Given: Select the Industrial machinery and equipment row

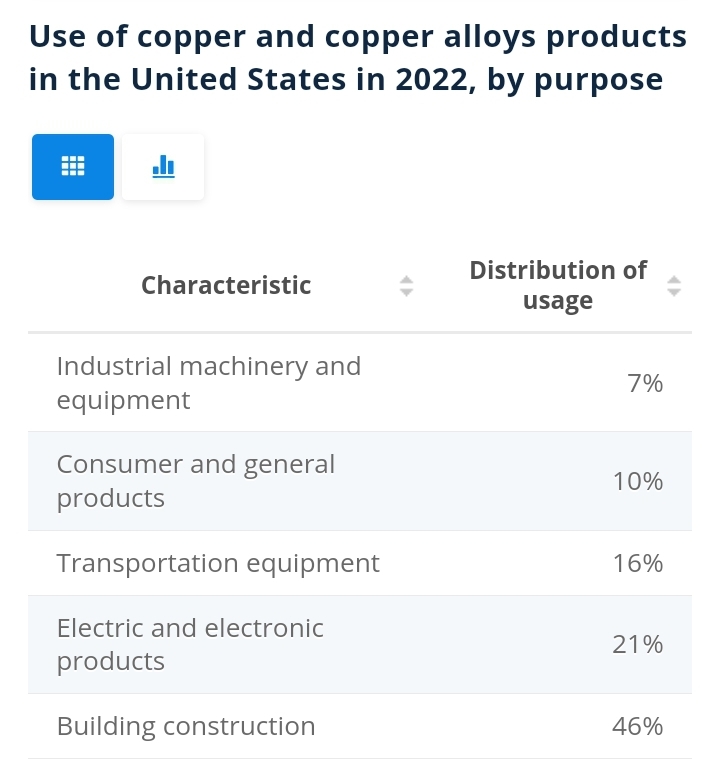Looking at the screenshot, I should tap(360, 383).
